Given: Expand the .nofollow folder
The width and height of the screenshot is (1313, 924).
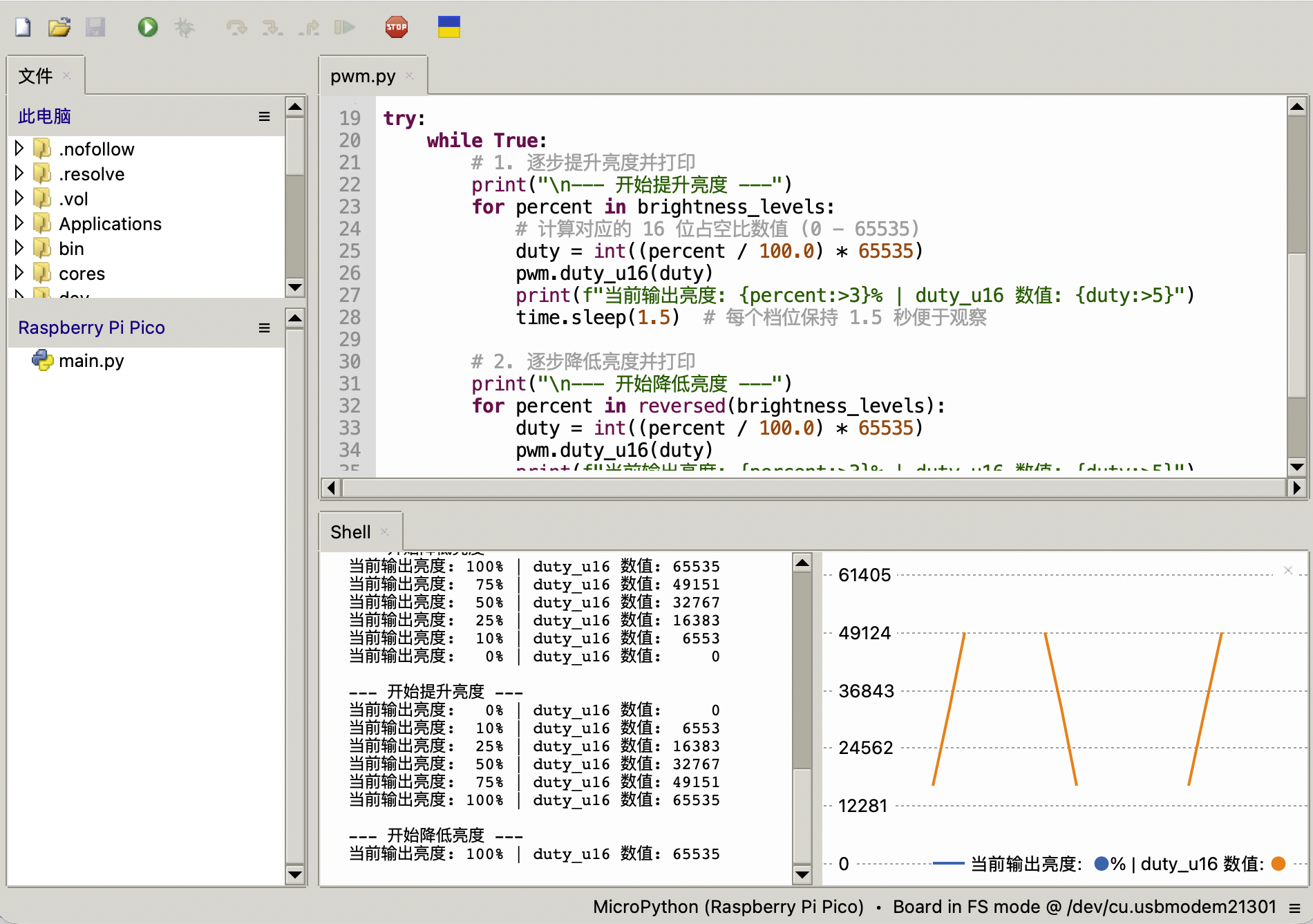Looking at the screenshot, I should [19, 148].
